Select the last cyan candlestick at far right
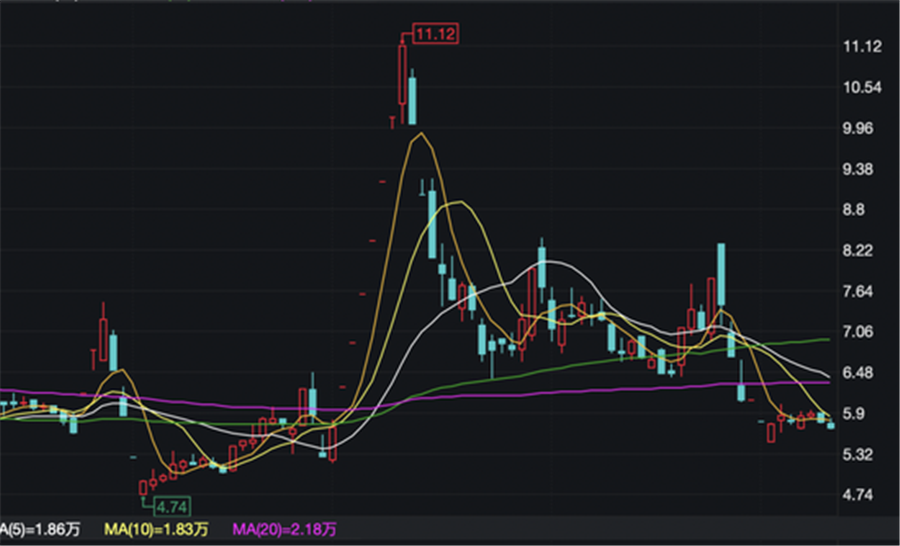The height and width of the screenshot is (546, 900). (830, 425)
